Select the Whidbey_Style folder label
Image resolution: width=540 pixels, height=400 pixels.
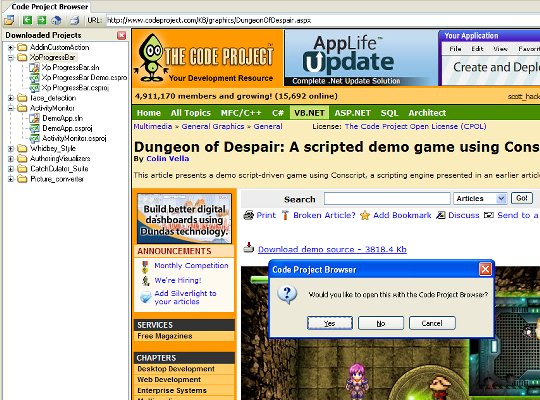(x=53, y=148)
